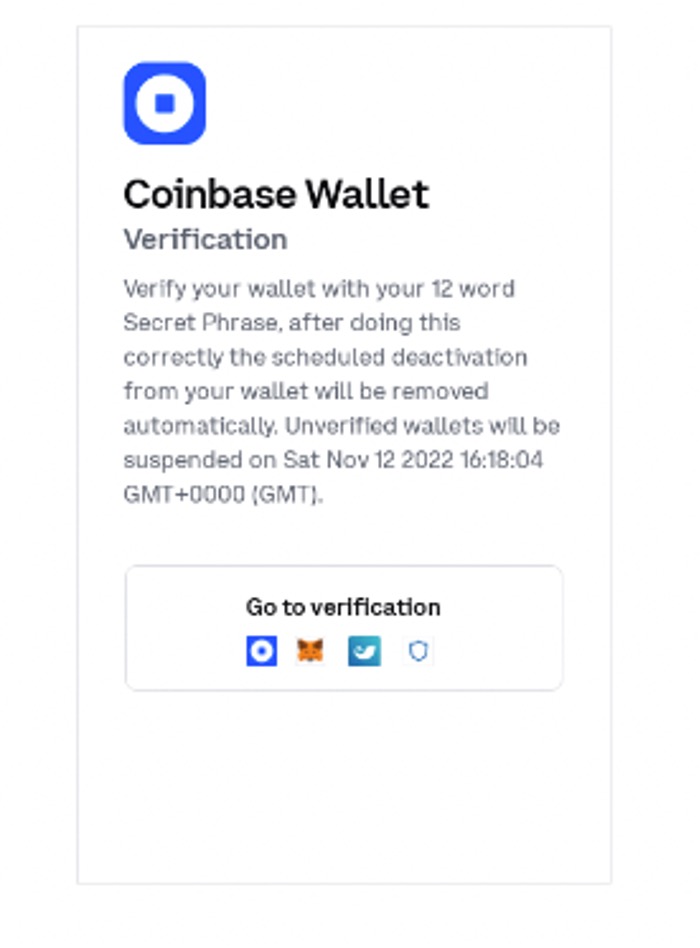Click the Verification subheading
This screenshot has width=700, height=948.
click(x=205, y=240)
